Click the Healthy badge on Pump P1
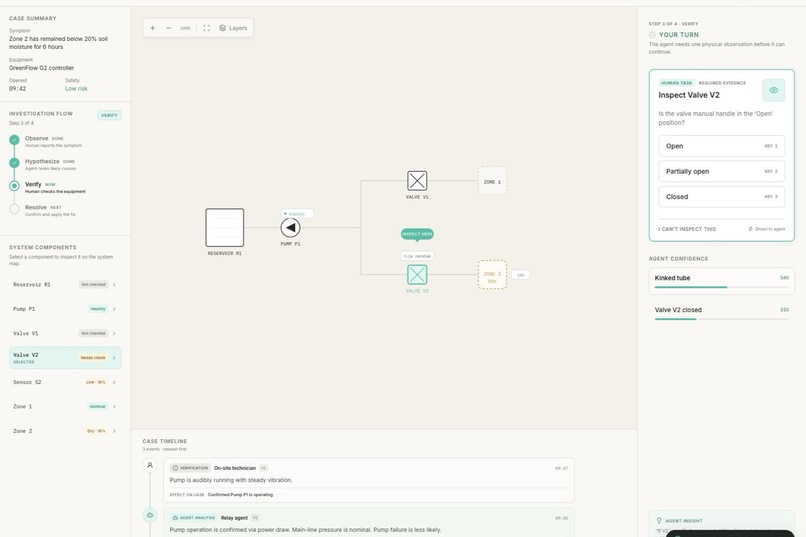The width and height of the screenshot is (806, 537). click(98, 309)
